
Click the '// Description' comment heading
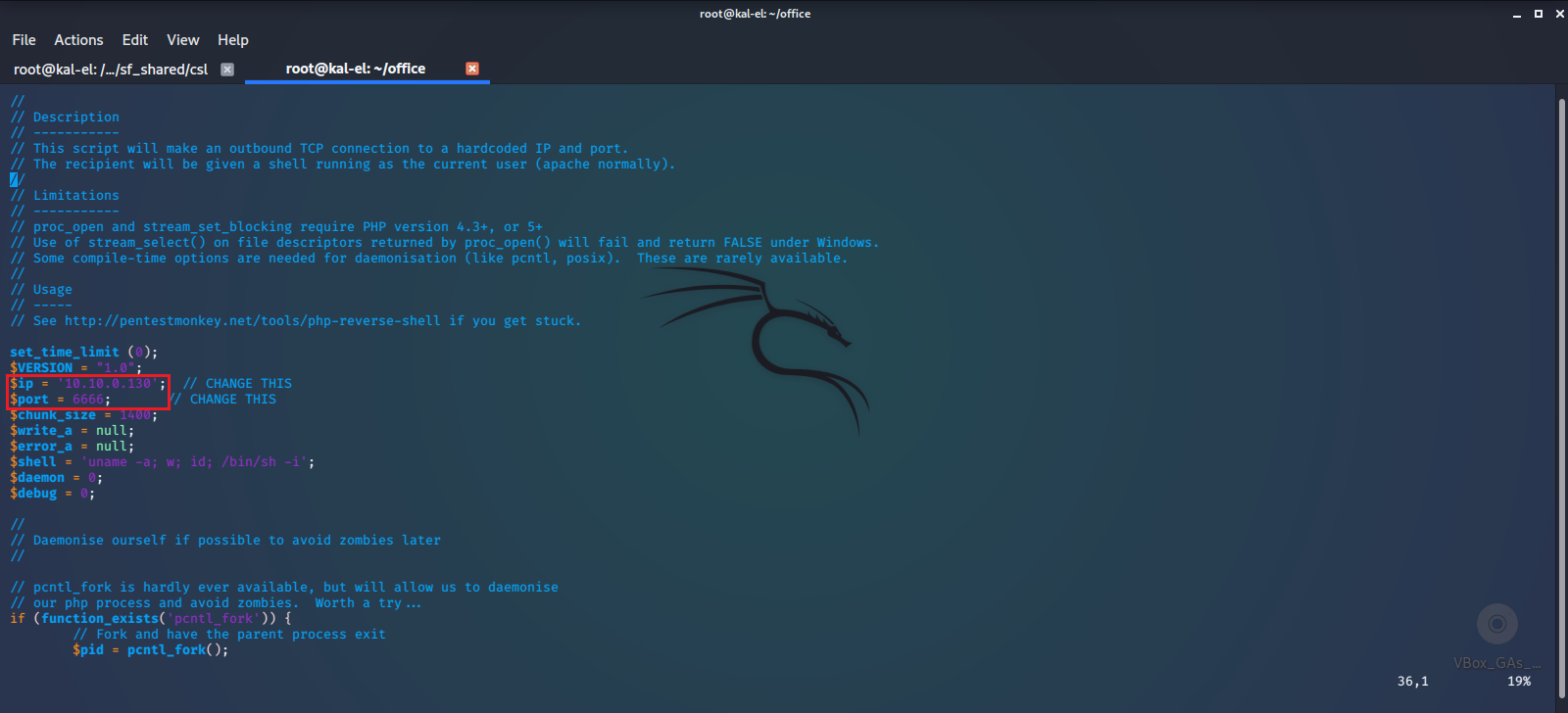65,117
